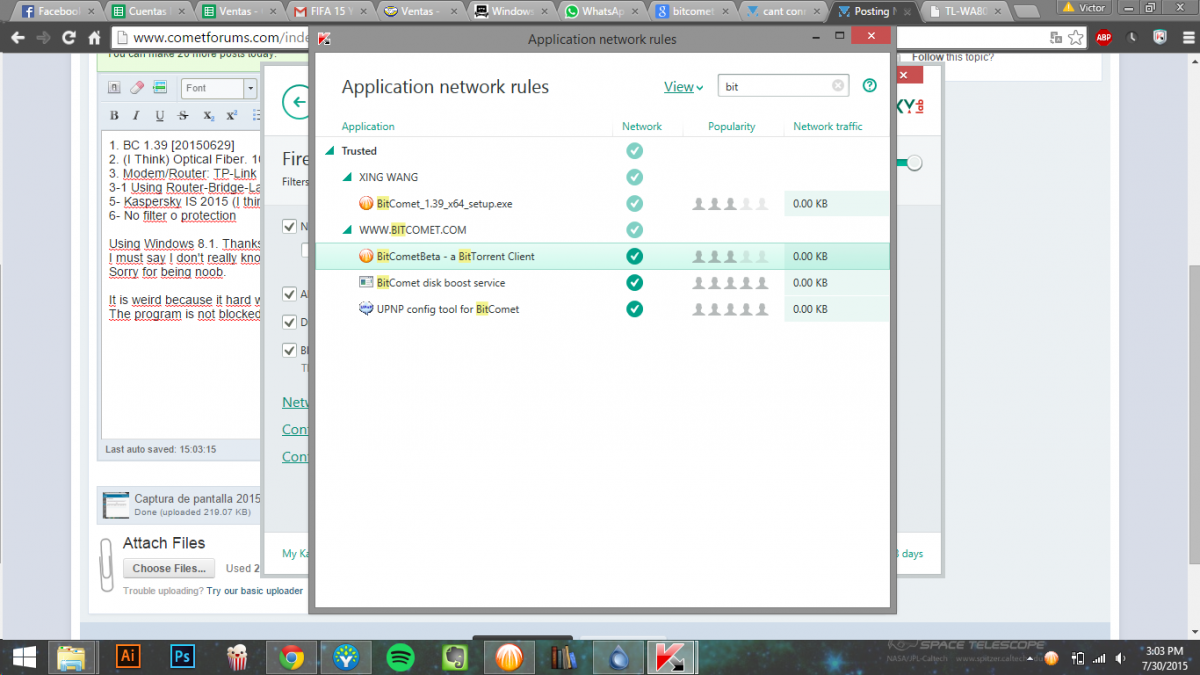Click the Chrome home button
The image size is (1200, 675).
coord(95,38)
